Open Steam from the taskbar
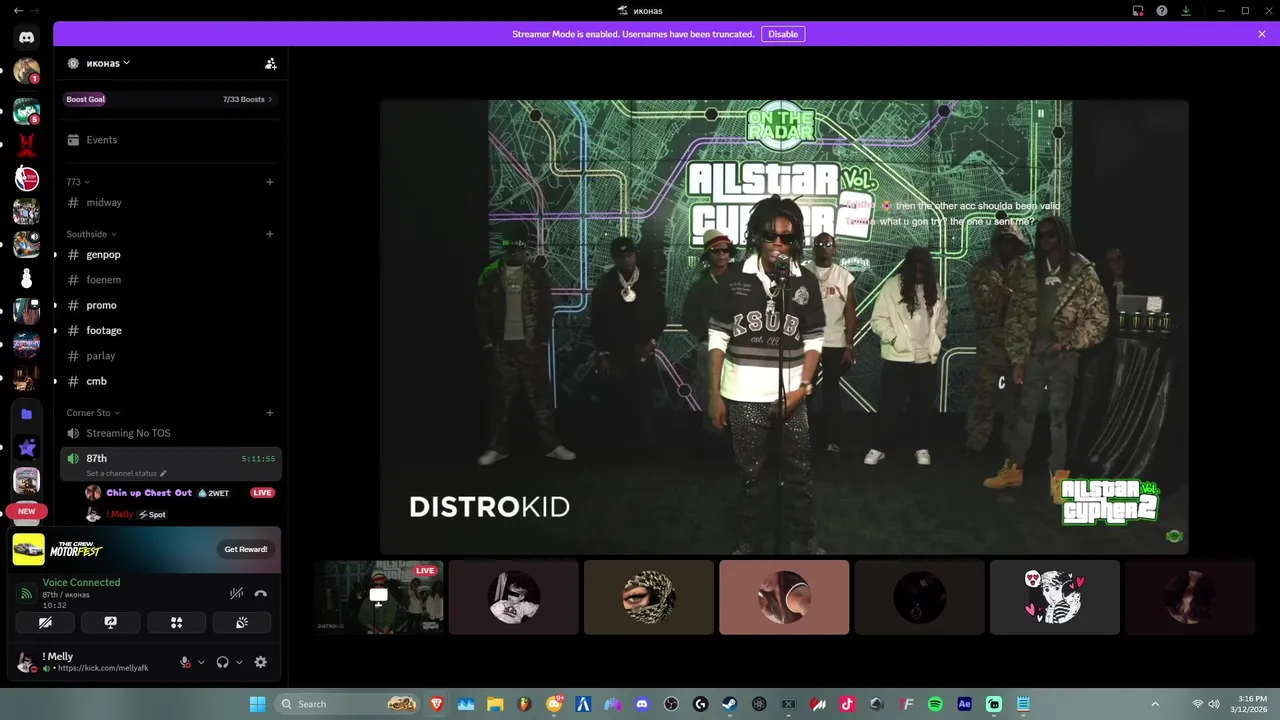1280x720 pixels. 730,704
